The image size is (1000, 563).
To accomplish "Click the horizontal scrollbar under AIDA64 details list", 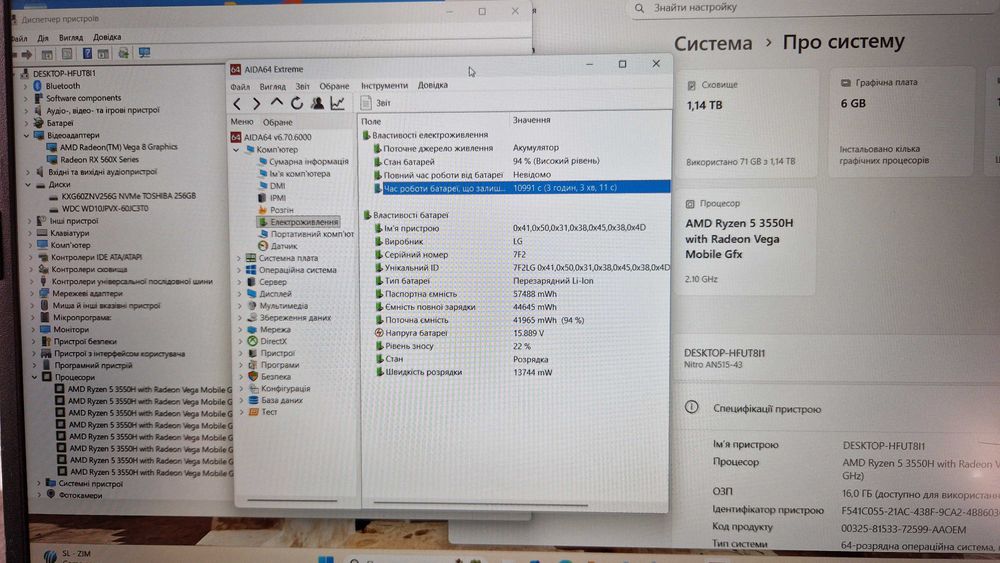I will (480, 504).
